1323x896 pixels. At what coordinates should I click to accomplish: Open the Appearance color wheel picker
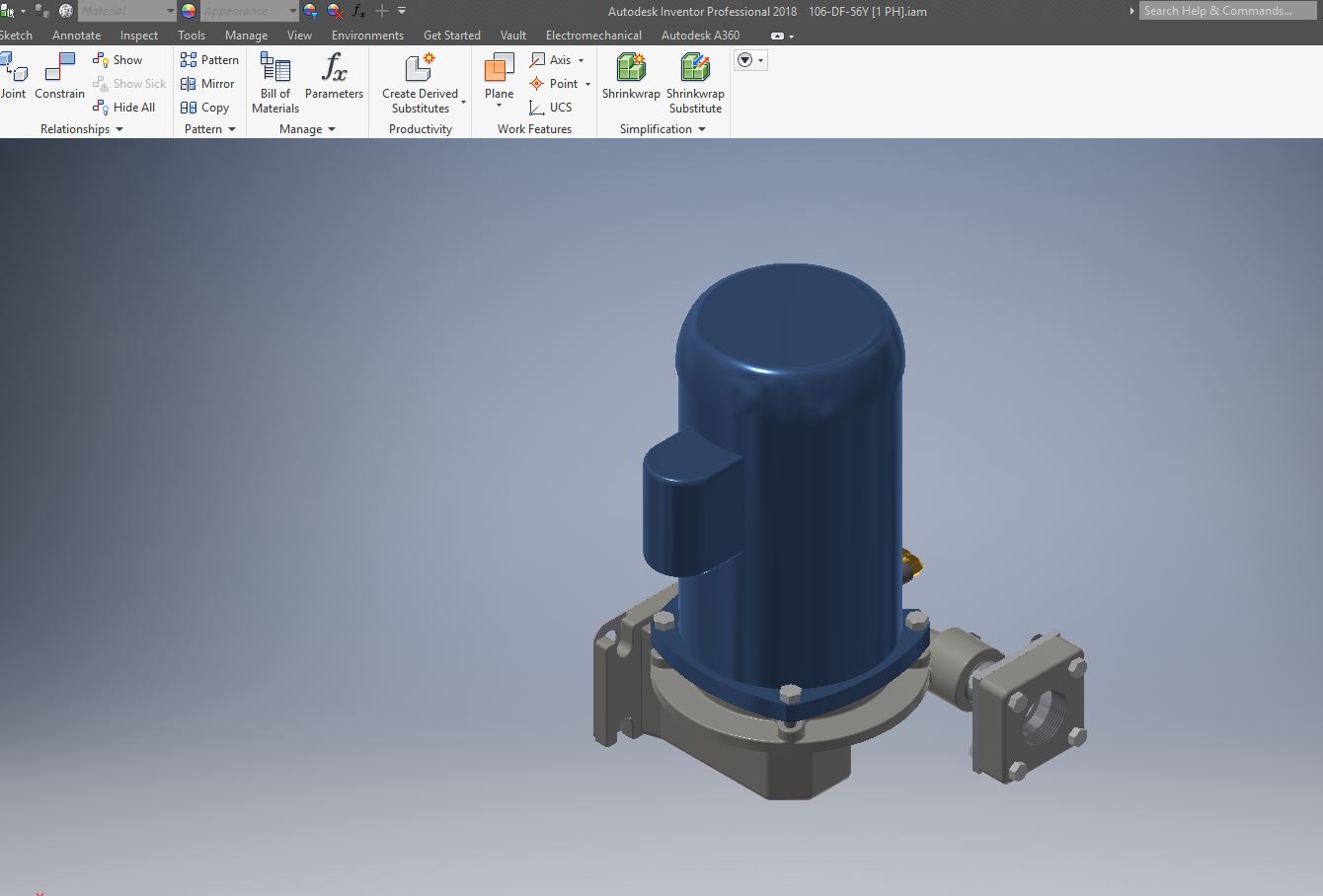click(x=187, y=11)
